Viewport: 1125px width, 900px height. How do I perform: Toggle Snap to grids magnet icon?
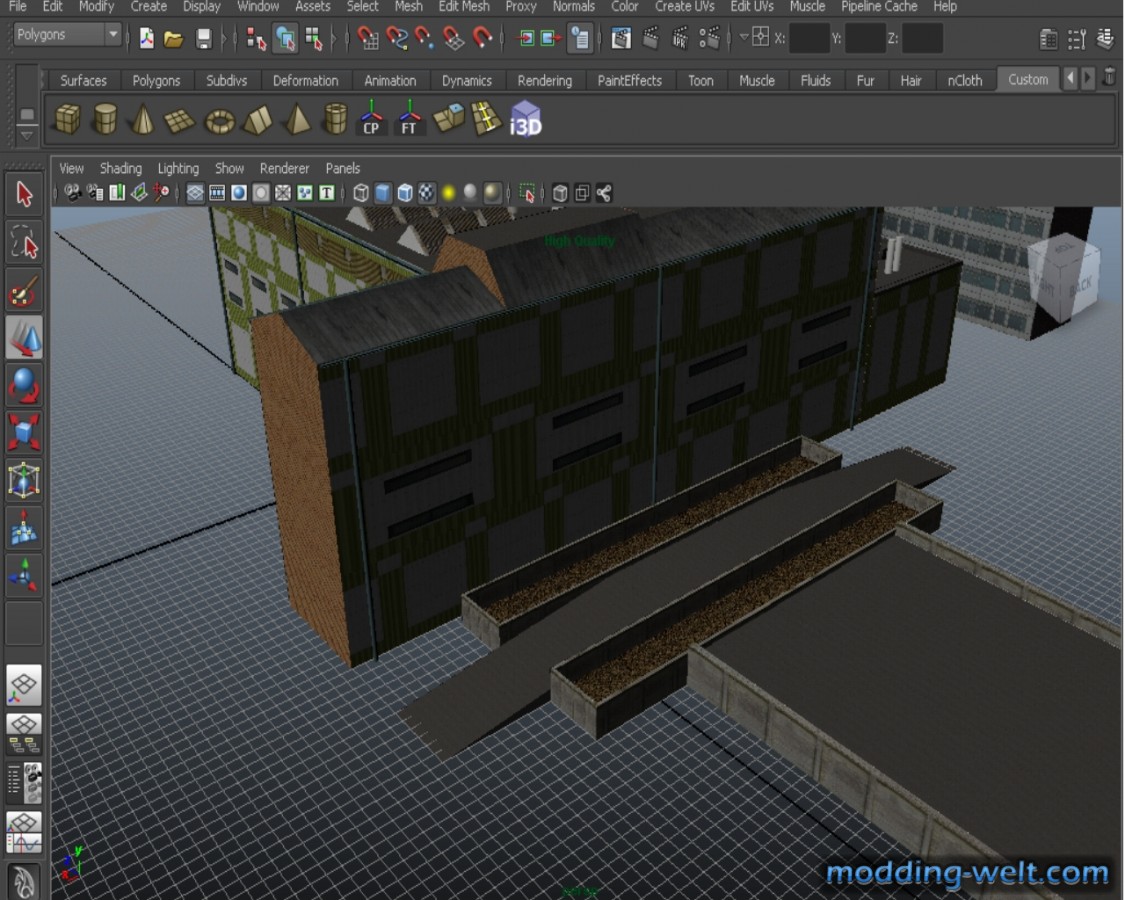pyautogui.click(x=368, y=38)
